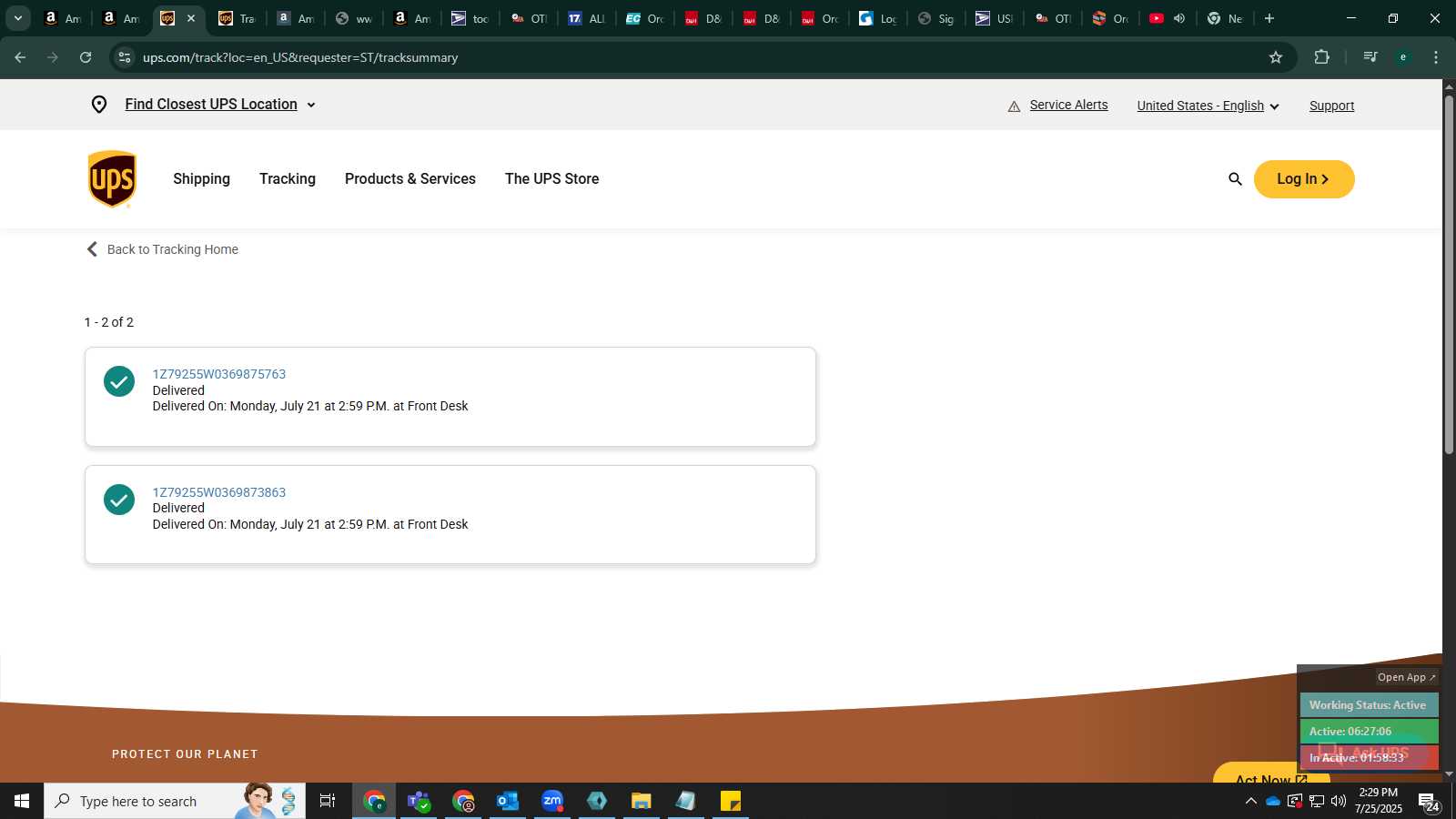This screenshot has width=1456, height=819.
Task: Click the location pin icon
Action: point(99,105)
